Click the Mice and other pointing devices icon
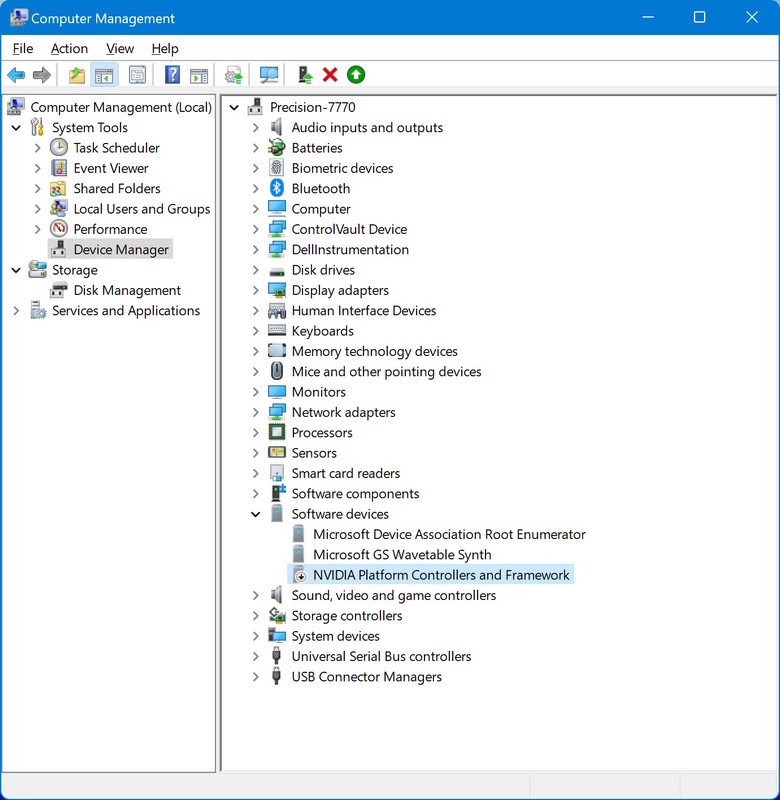780x800 pixels. [277, 371]
